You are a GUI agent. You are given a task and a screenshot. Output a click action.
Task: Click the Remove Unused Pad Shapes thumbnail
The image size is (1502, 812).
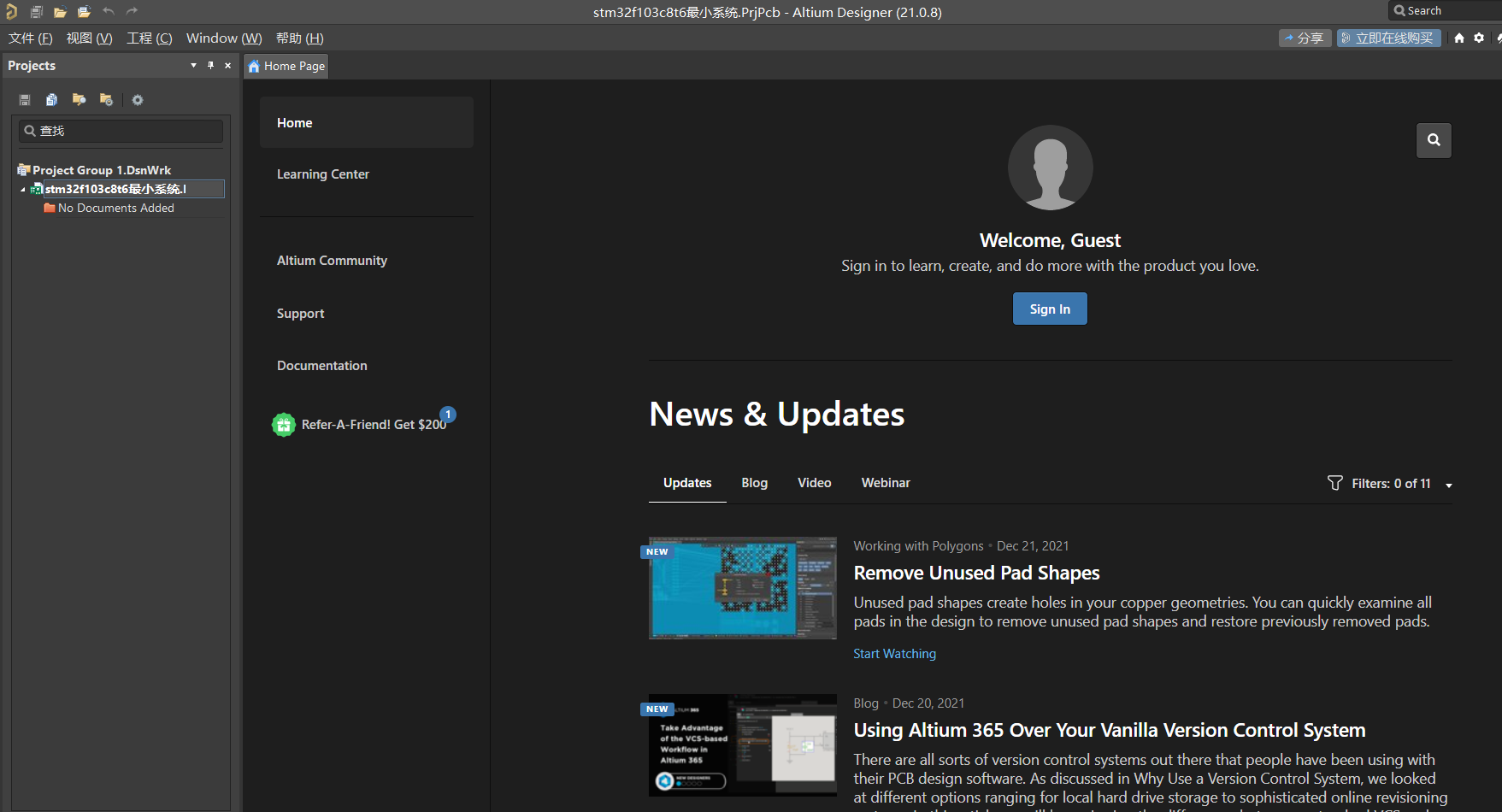(x=742, y=588)
